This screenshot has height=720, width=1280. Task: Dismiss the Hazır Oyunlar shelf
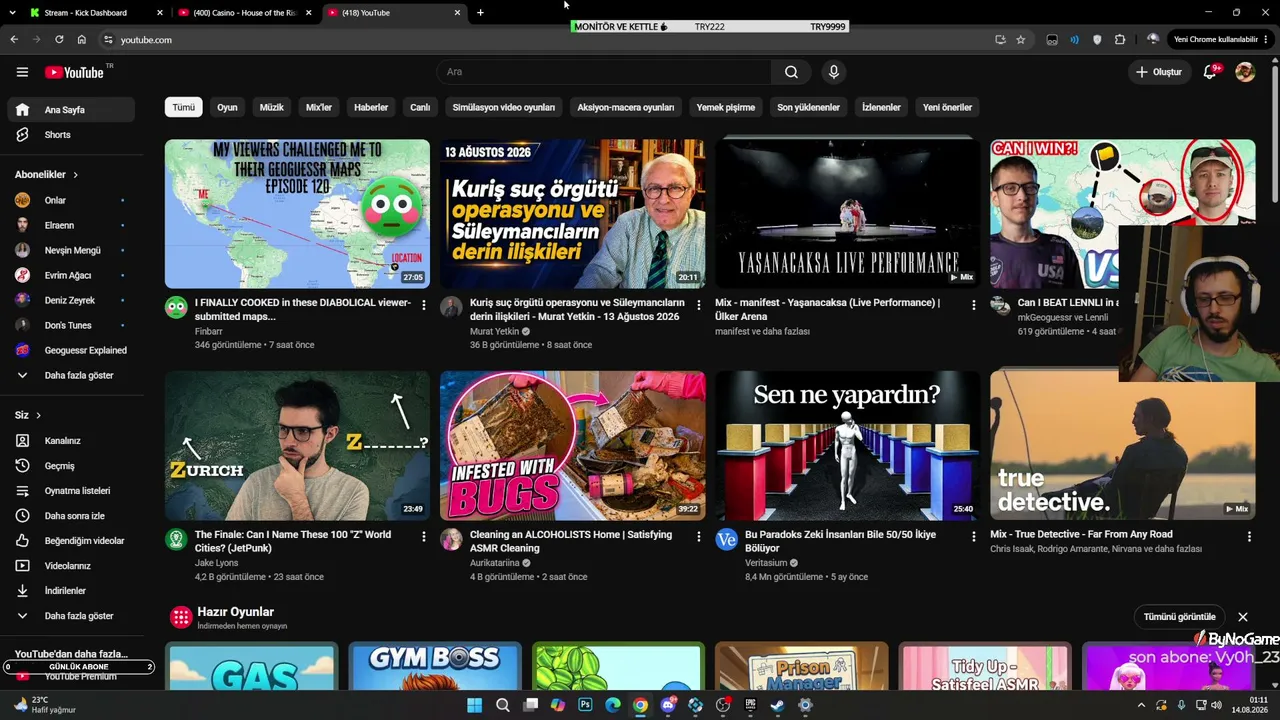point(1243,617)
